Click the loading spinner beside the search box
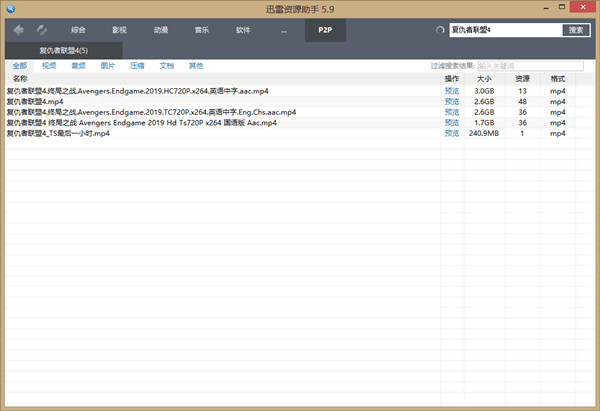 pos(440,30)
